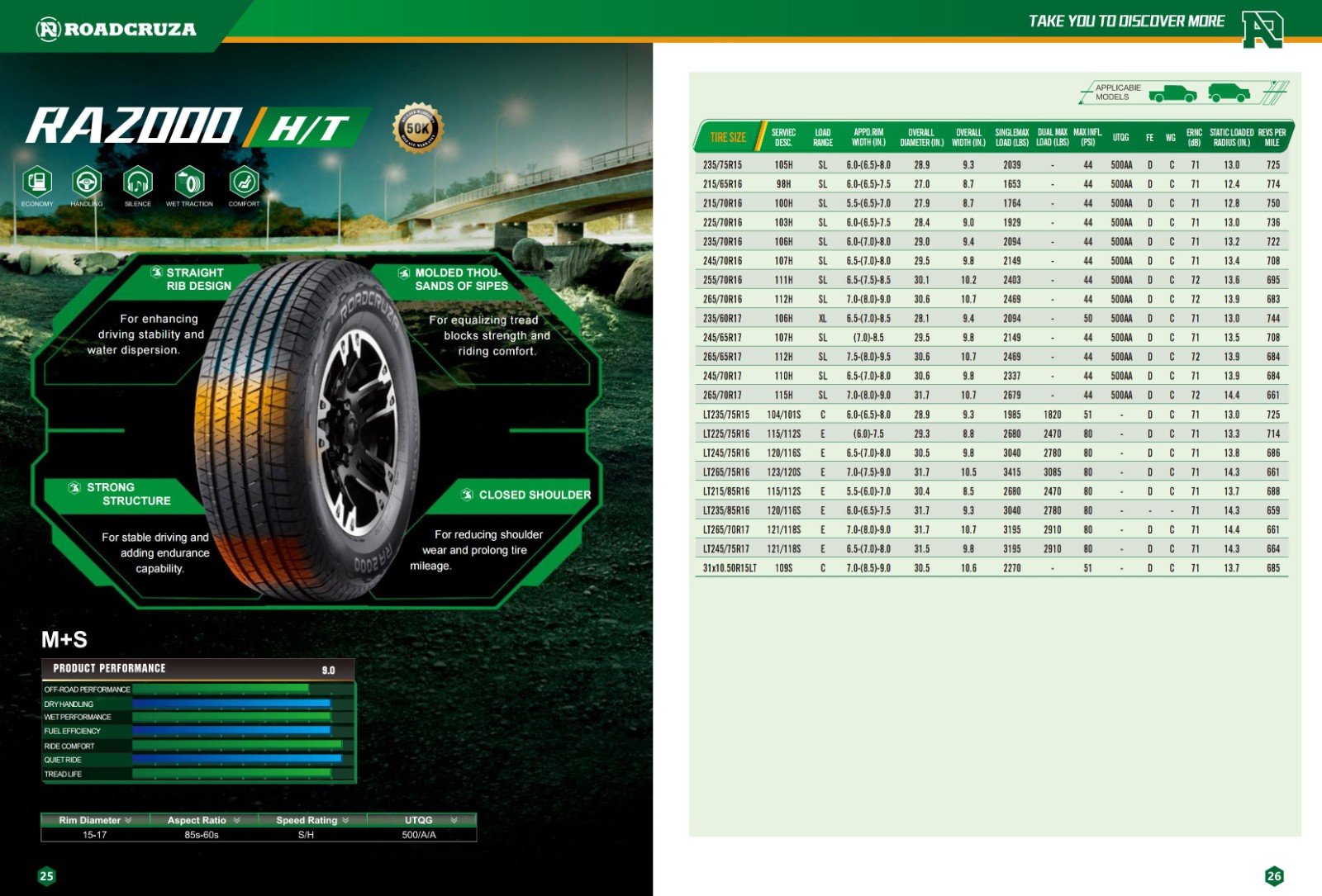Screen dimensions: 1322x896
Task: Click the Quiet Ride performance bar
Action: [x=237, y=759]
